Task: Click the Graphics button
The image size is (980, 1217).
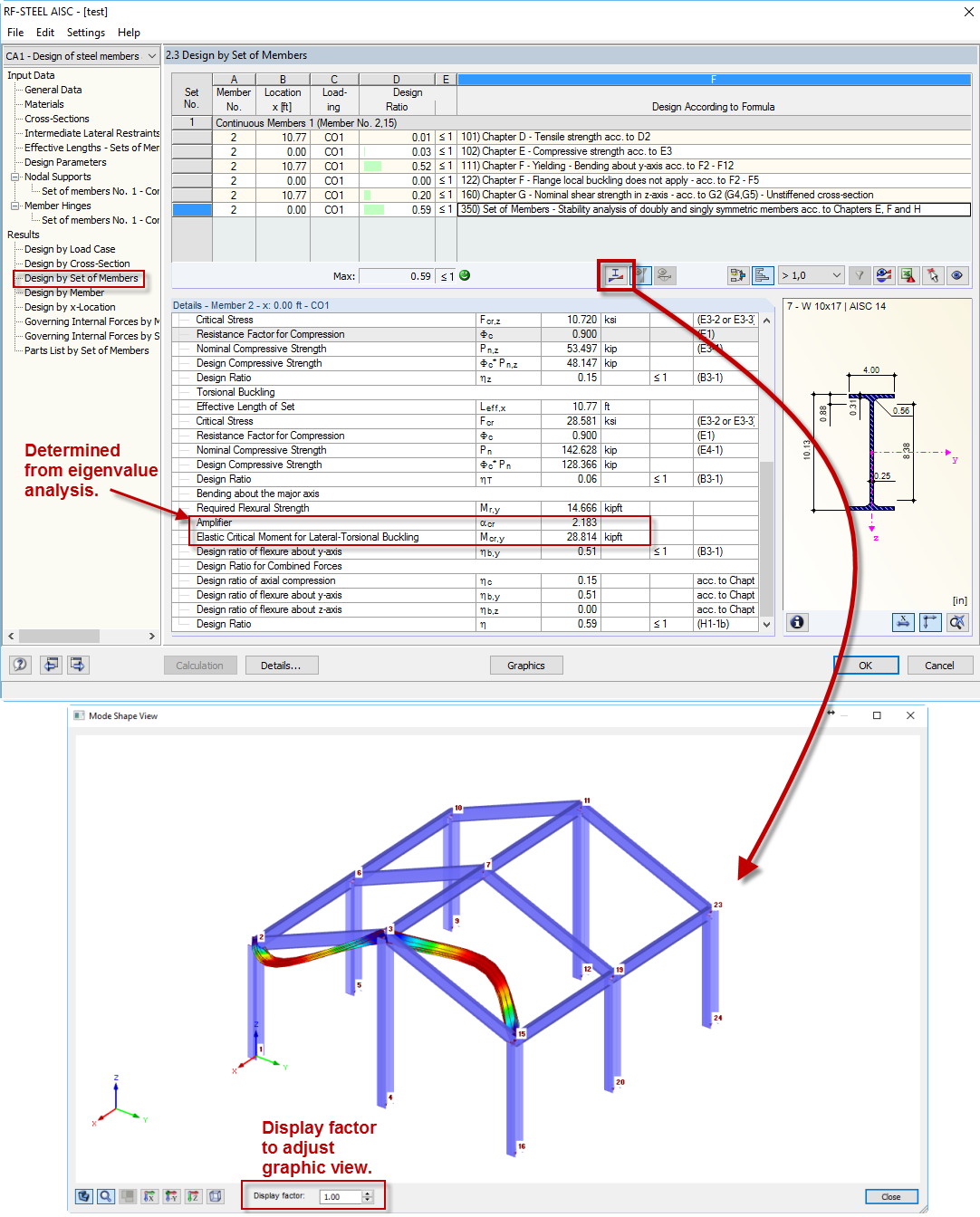Action: click(526, 665)
